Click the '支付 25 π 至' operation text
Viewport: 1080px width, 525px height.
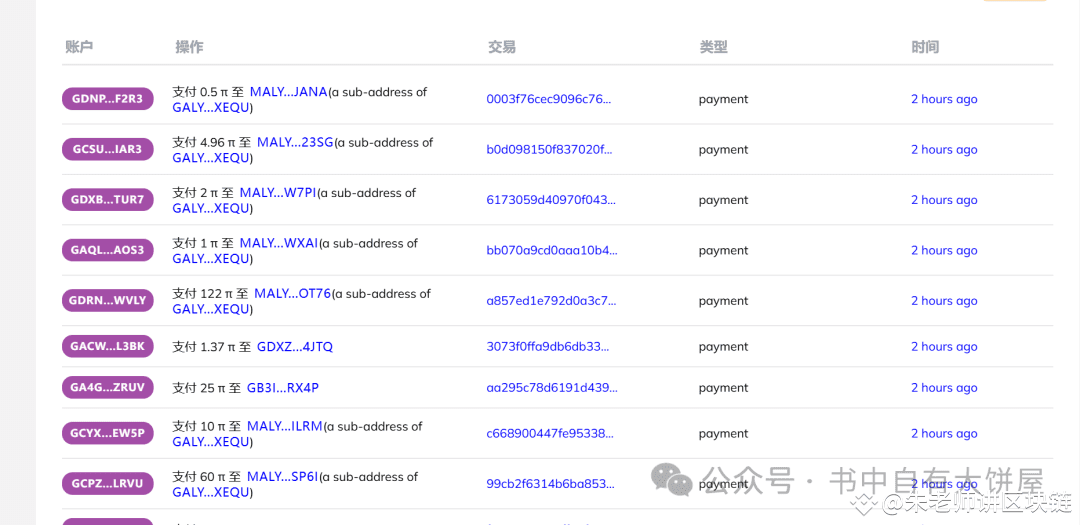click(x=207, y=388)
